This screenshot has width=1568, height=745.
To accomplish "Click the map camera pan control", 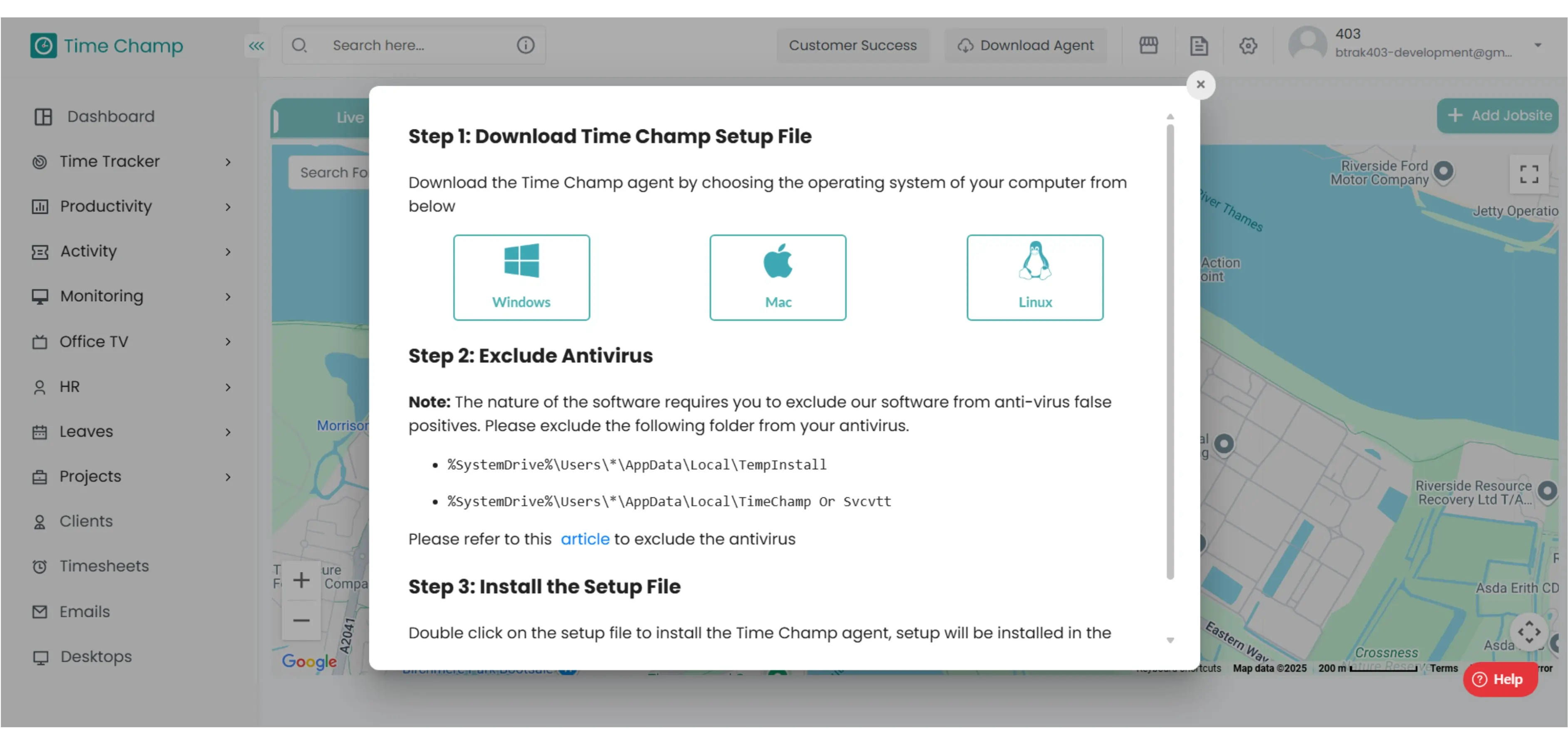I will [1529, 633].
